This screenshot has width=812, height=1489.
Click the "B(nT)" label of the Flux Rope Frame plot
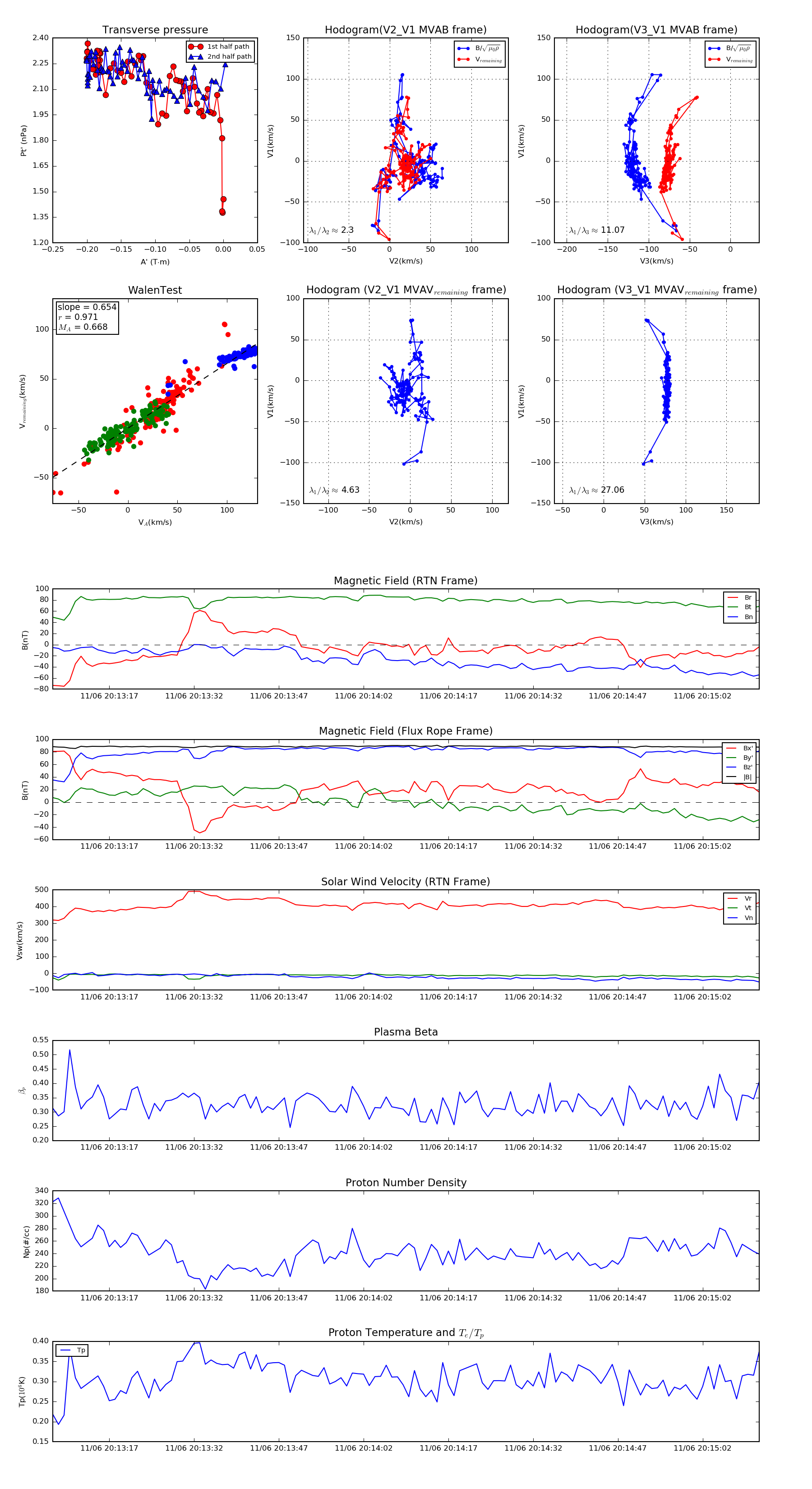(25, 790)
